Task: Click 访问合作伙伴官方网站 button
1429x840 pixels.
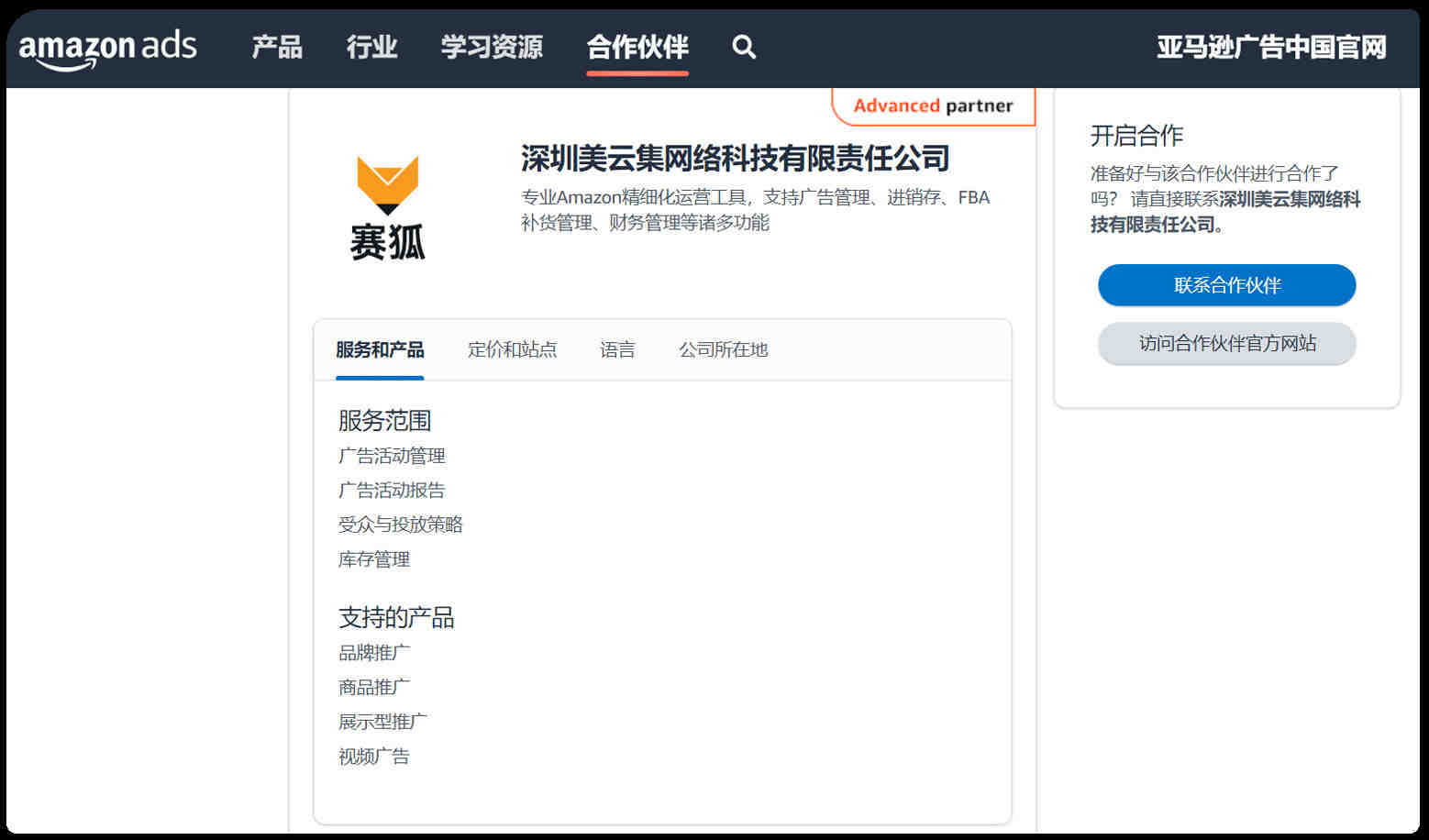Action: pos(1226,344)
